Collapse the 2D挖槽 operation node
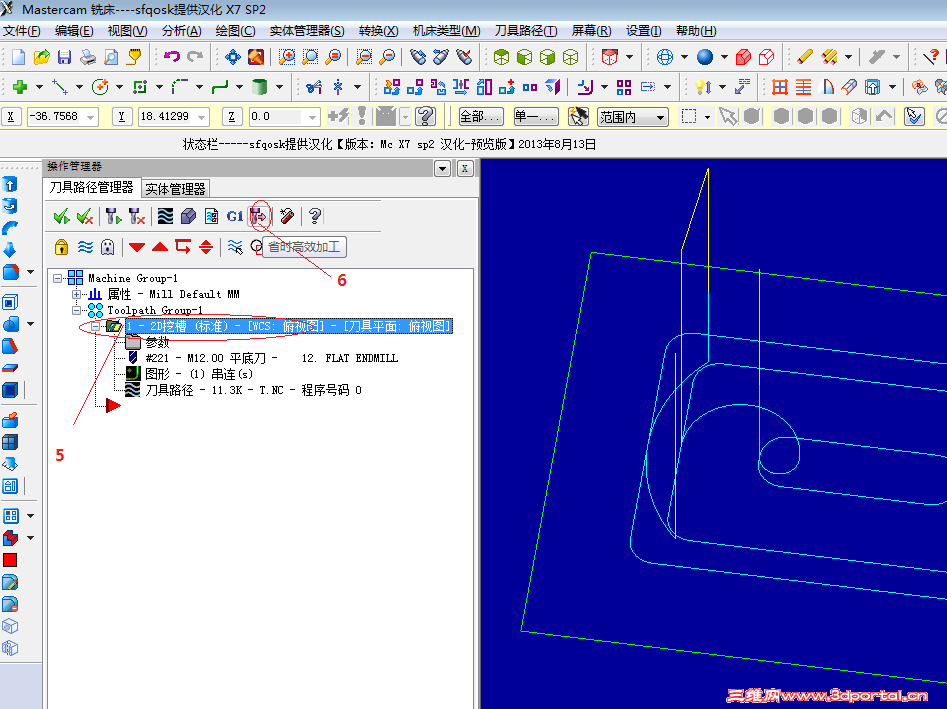Viewport: 947px width, 709px height. coord(95,326)
